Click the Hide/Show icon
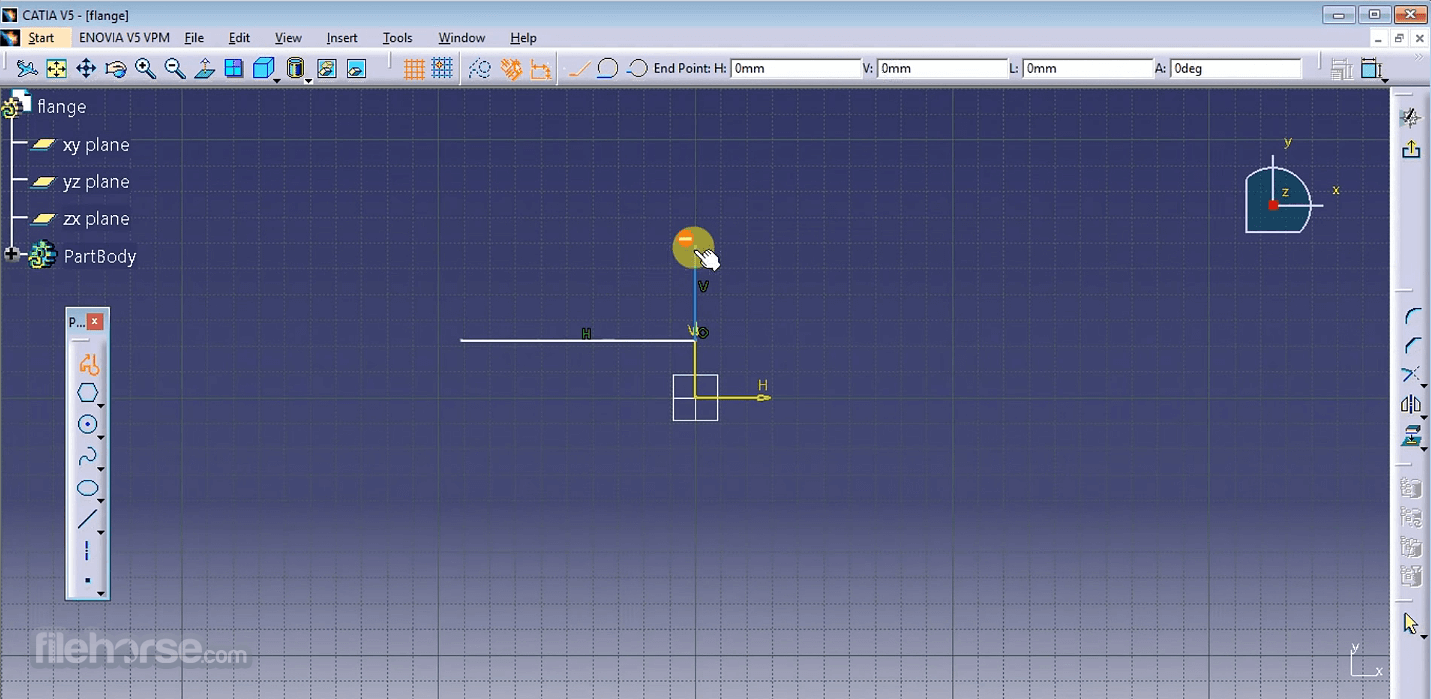Viewport: 1431px width, 699px height. (x=327, y=68)
